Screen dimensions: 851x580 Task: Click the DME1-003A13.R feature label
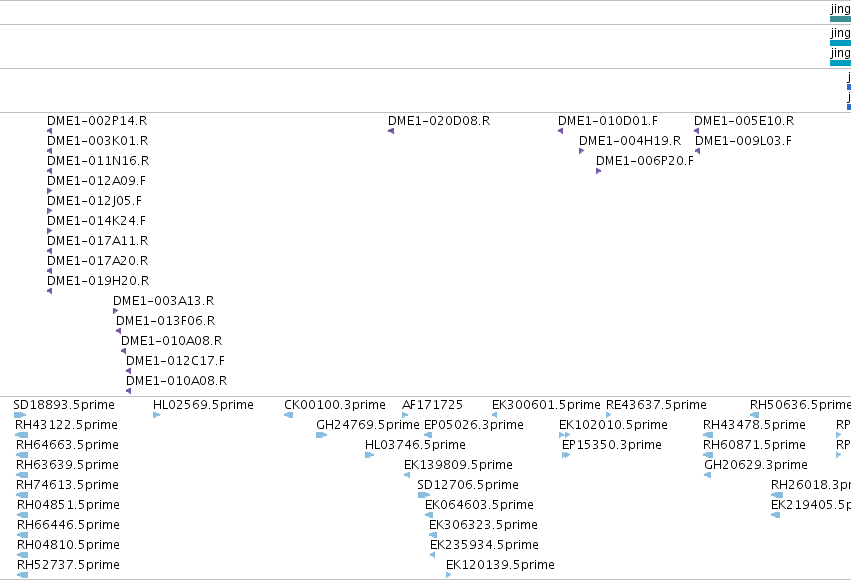tap(163, 301)
